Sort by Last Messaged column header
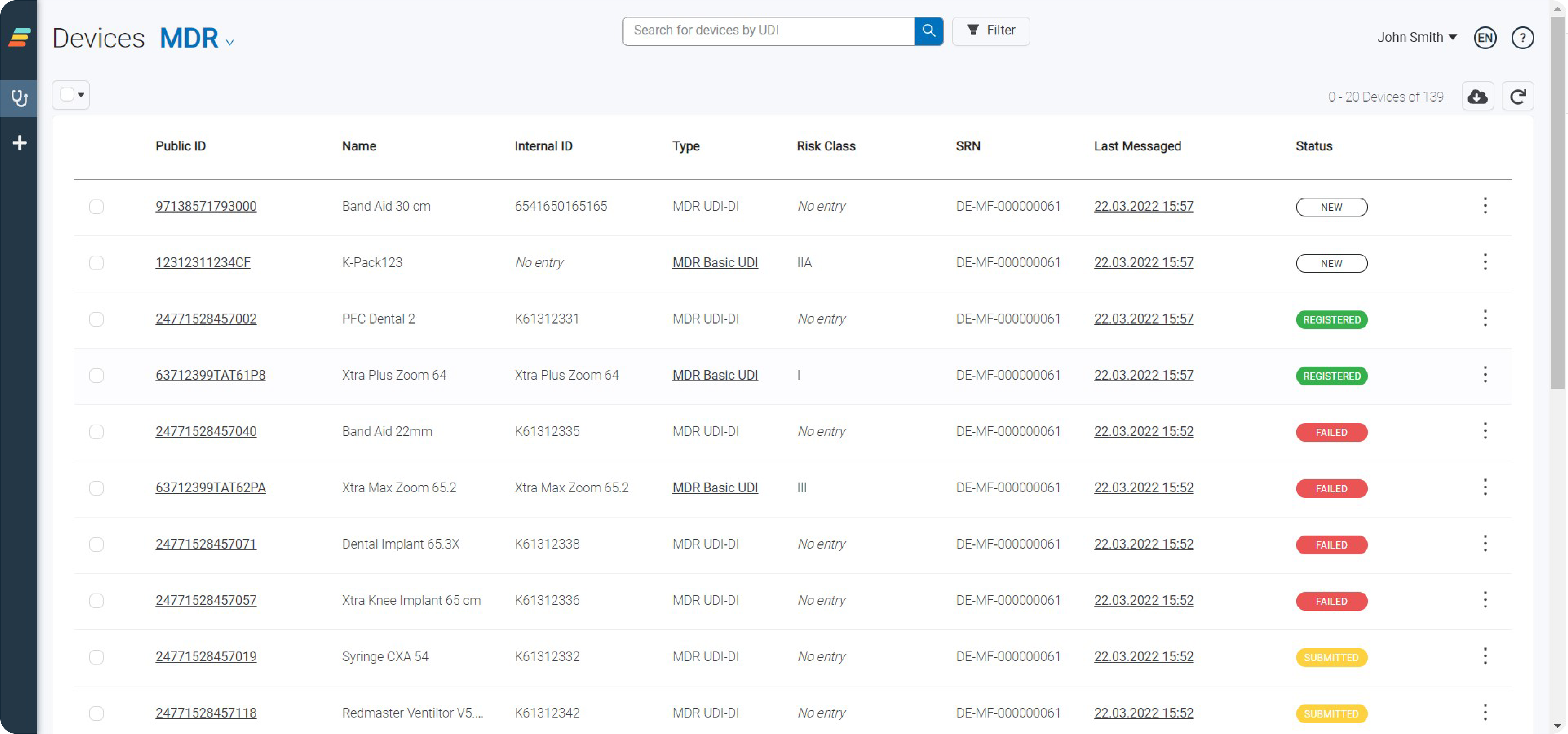The height and width of the screenshot is (734, 1568). coord(1137,146)
